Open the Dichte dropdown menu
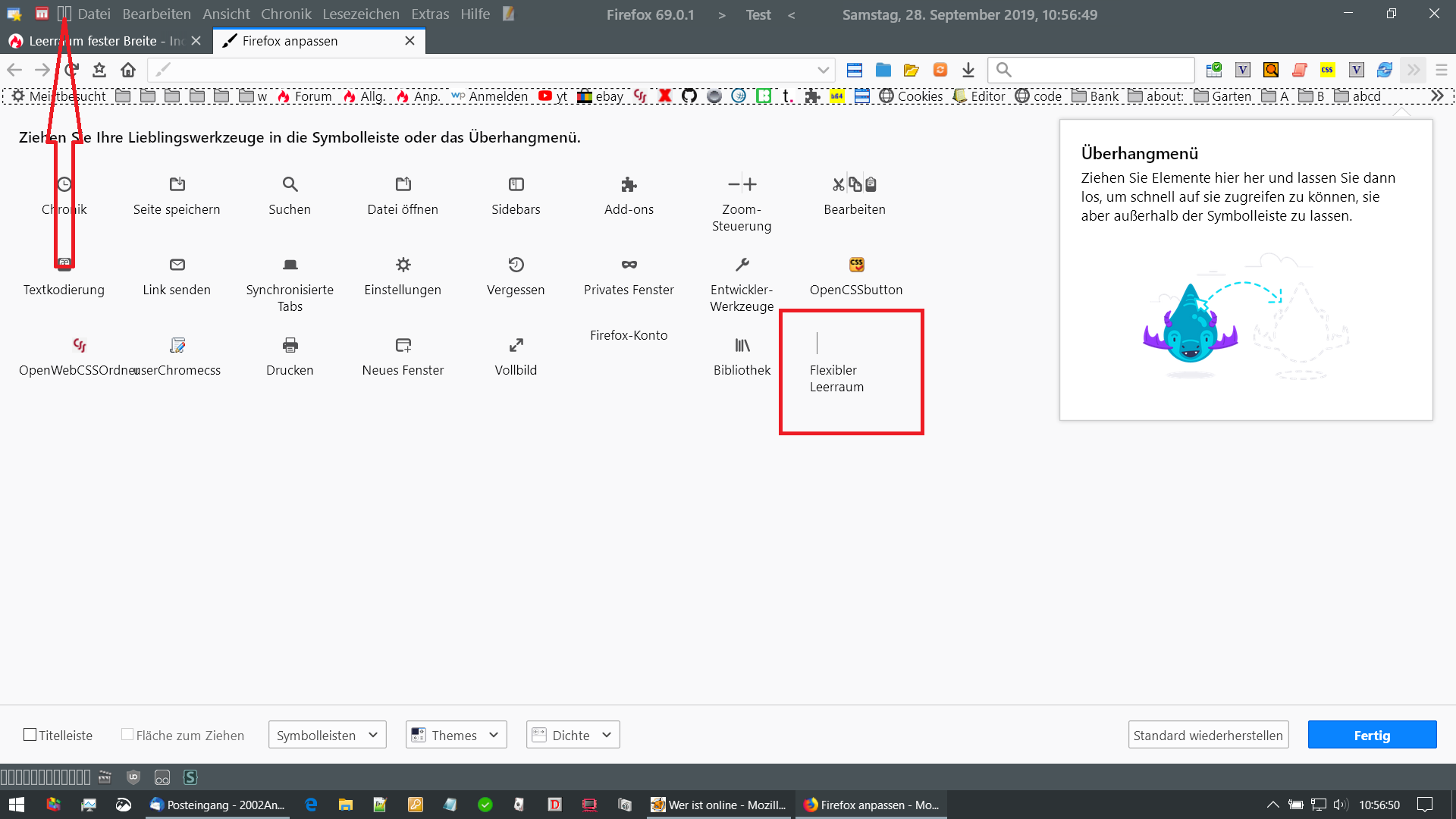 point(573,735)
